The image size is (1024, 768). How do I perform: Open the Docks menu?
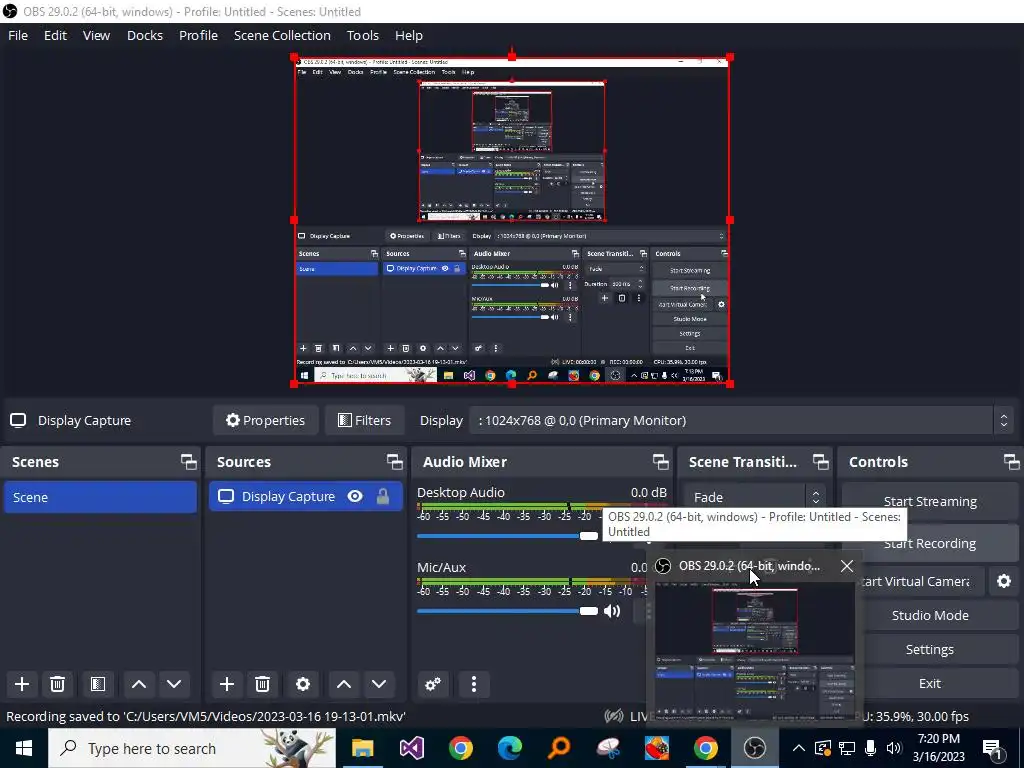tap(144, 35)
